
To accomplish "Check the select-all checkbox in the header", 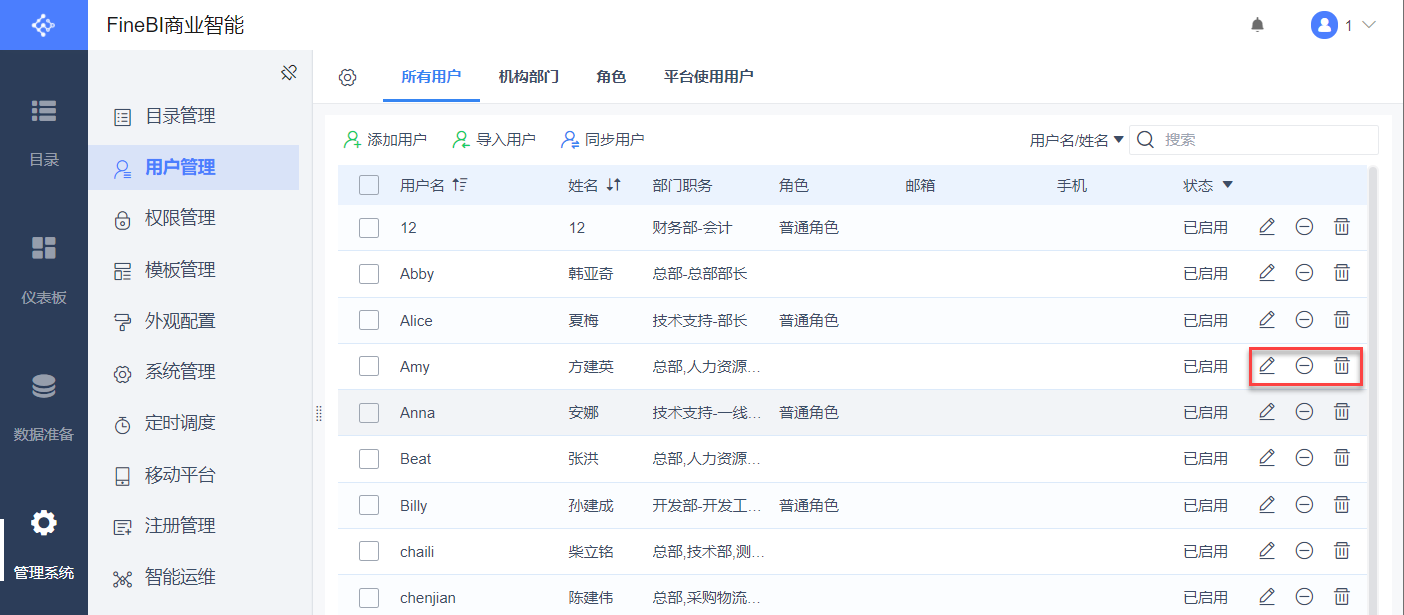I will pyautogui.click(x=369, y=185).
